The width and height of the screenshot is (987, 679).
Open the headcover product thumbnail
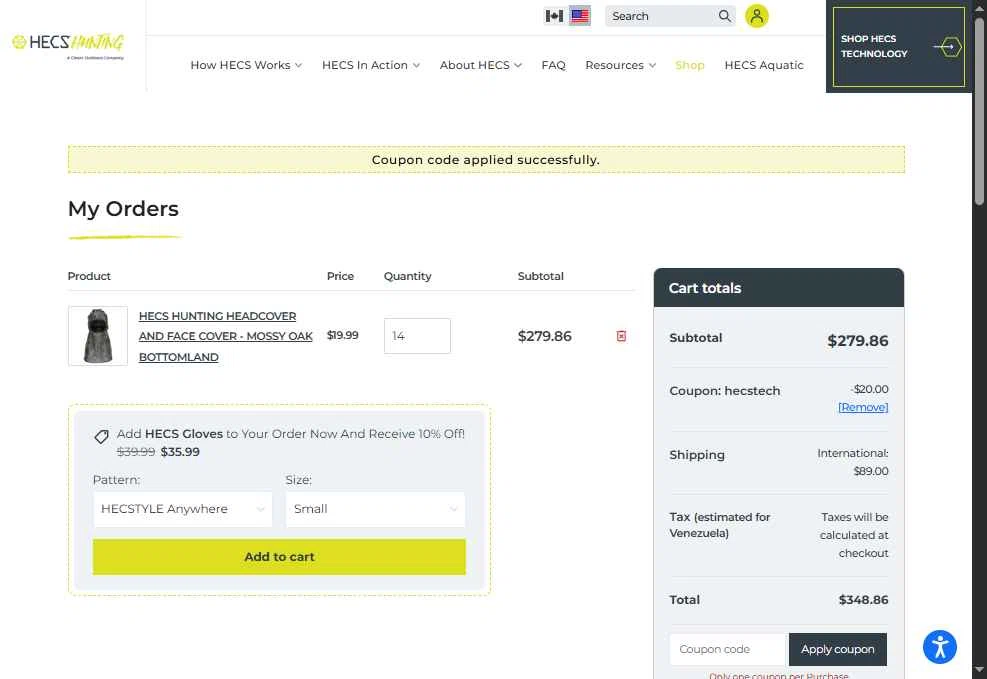[x=98, y=336]
